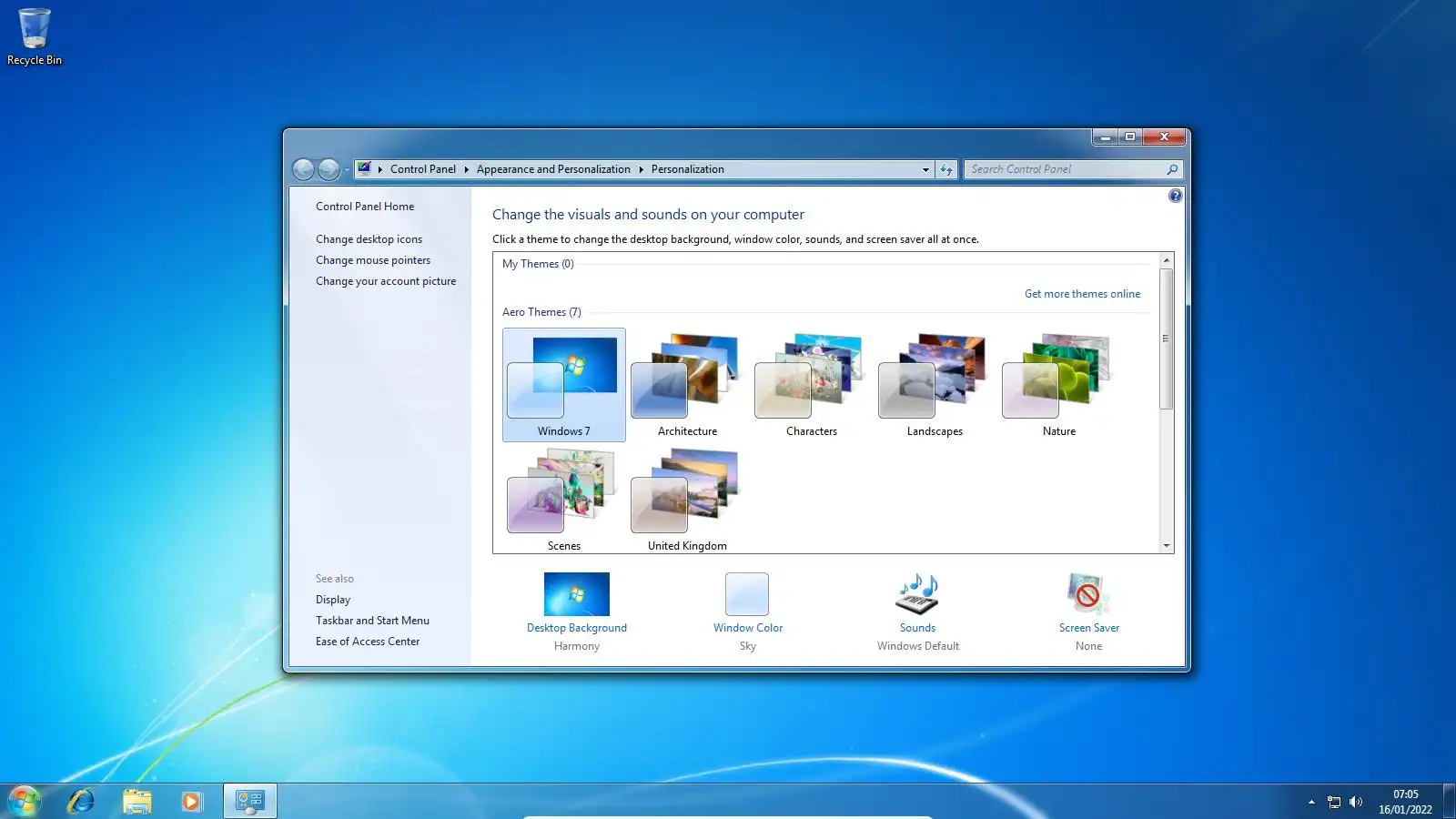1456x819 pixels.
Task: Open Window Color Sky swatch
Action: pyautogui.click(x=747, y=594)
